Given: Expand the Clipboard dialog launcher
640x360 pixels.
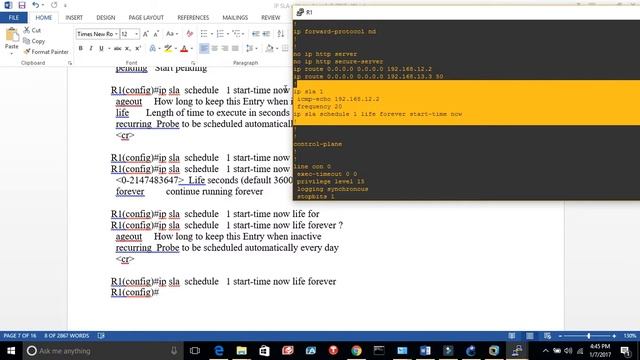Looking at the screenshot, I should 70,63.
